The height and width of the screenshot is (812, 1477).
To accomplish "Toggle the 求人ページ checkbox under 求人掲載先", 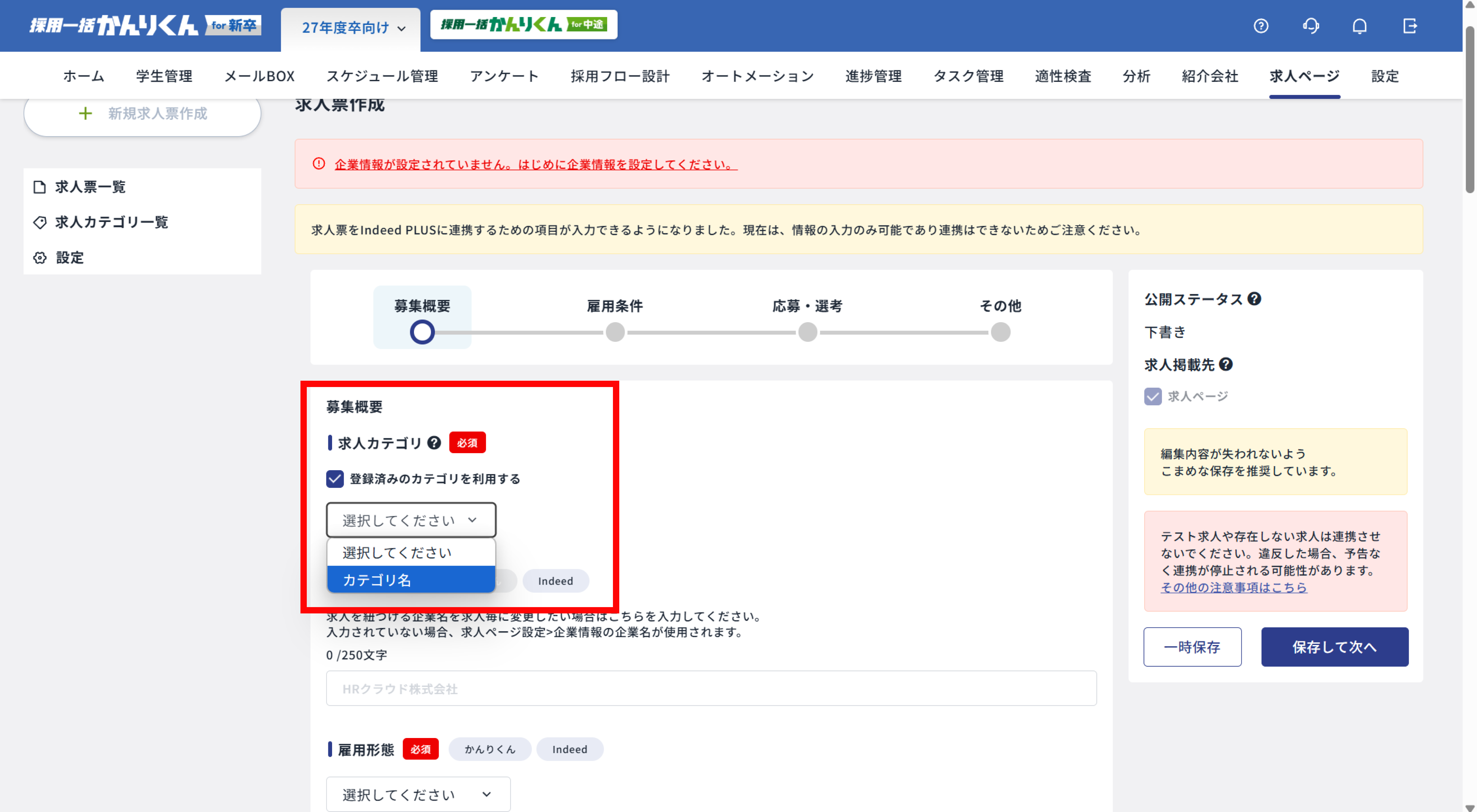I will [1153, 396].
